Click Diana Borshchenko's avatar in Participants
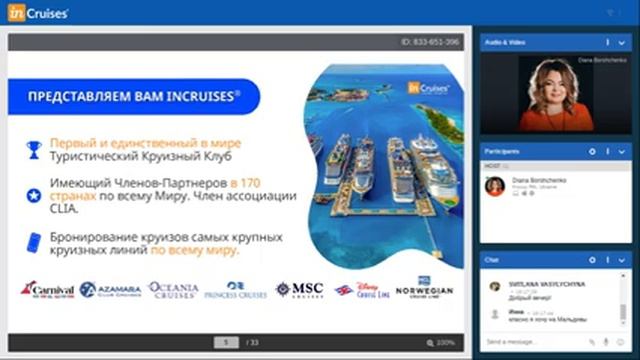Screen dimensions: 640x360 pyautogui.click(x=495, y=186)
